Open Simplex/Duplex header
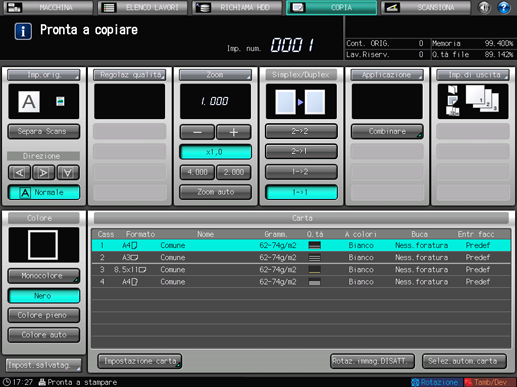517x387 pixels. 301,75
